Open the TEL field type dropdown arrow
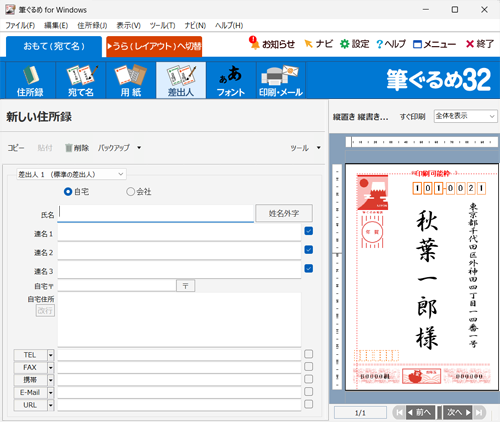This screenshot has width=500, height=422. (x=51, y=355)
